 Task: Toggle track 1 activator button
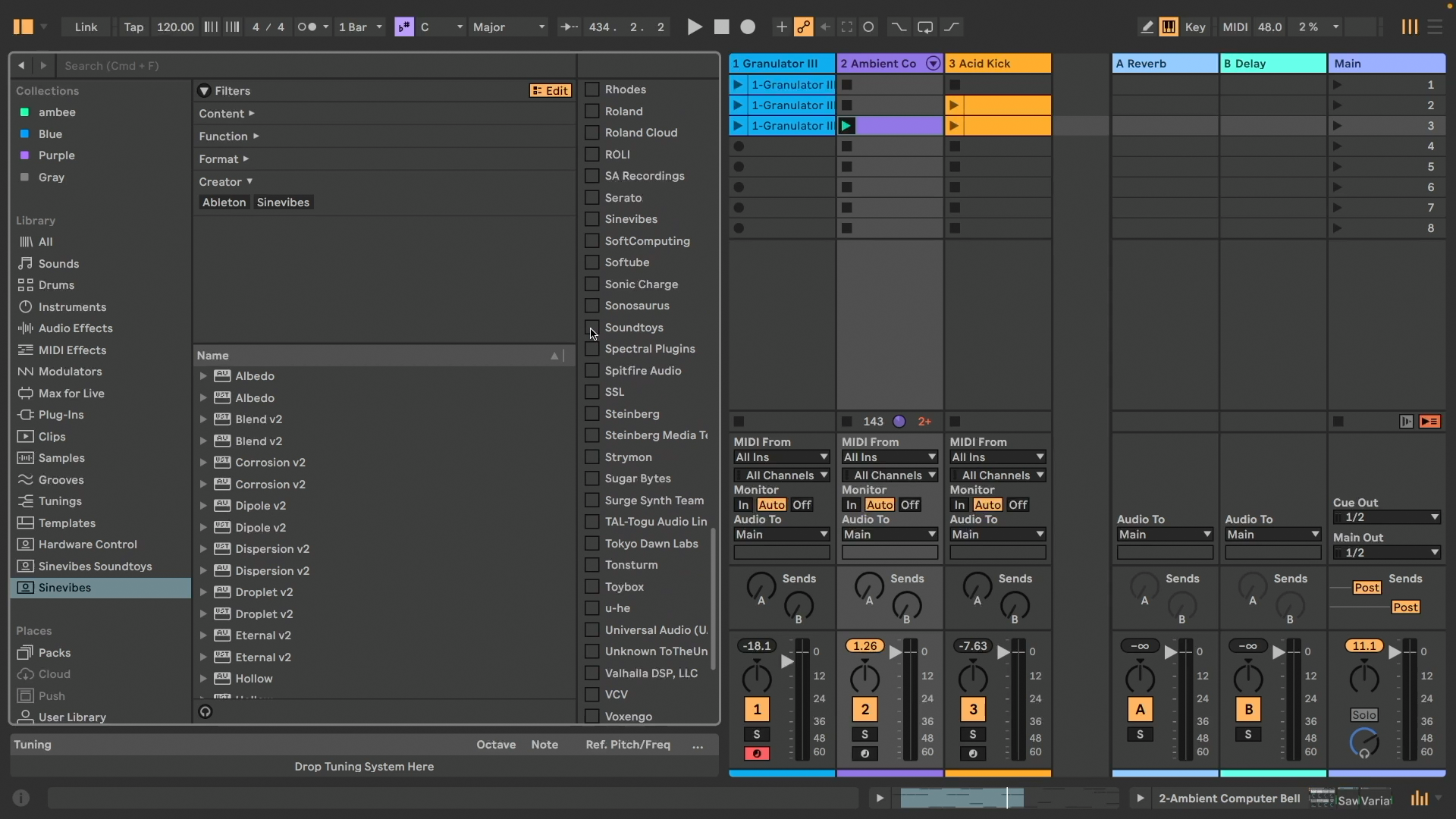click(757, 709)
